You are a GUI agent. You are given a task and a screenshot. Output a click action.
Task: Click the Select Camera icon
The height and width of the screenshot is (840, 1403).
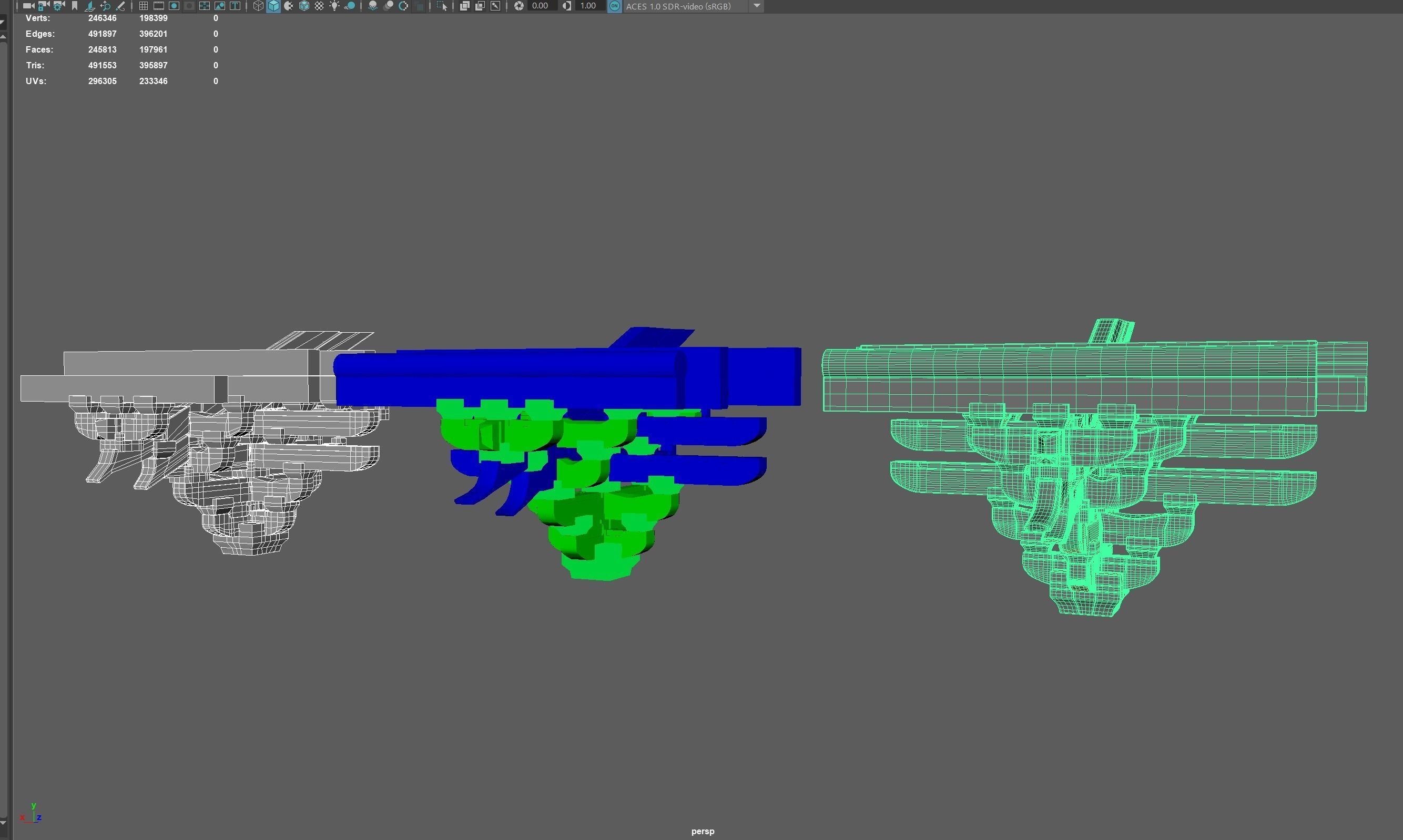click(28, 6)
